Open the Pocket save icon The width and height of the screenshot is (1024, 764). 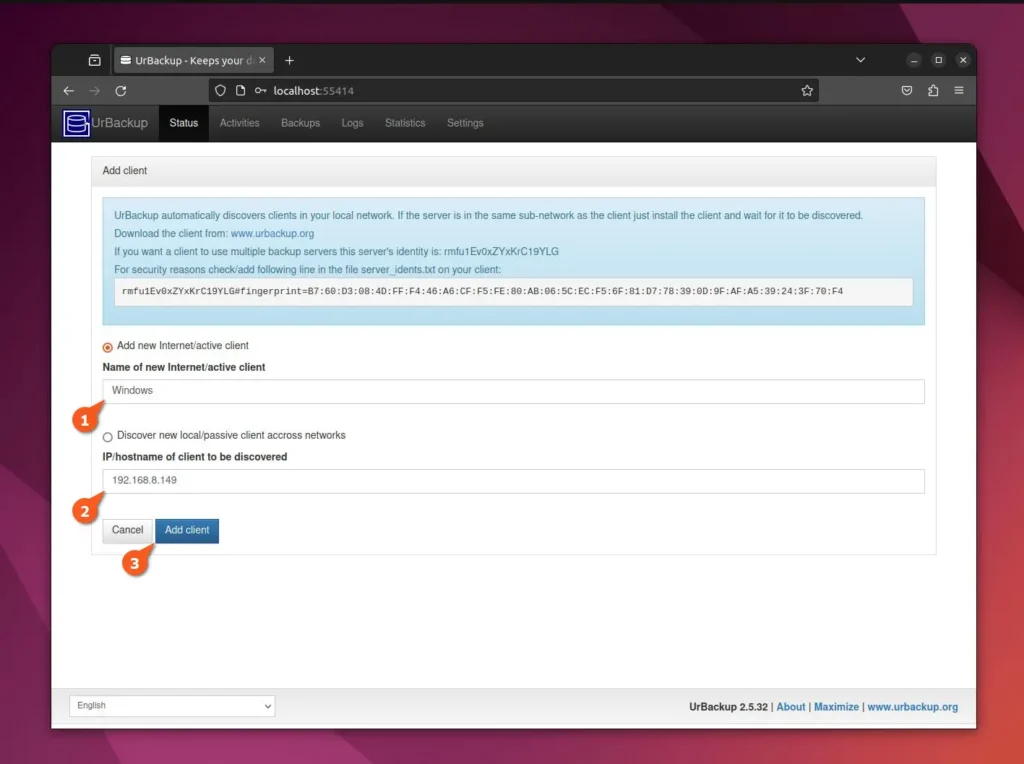tap(906, 91)
